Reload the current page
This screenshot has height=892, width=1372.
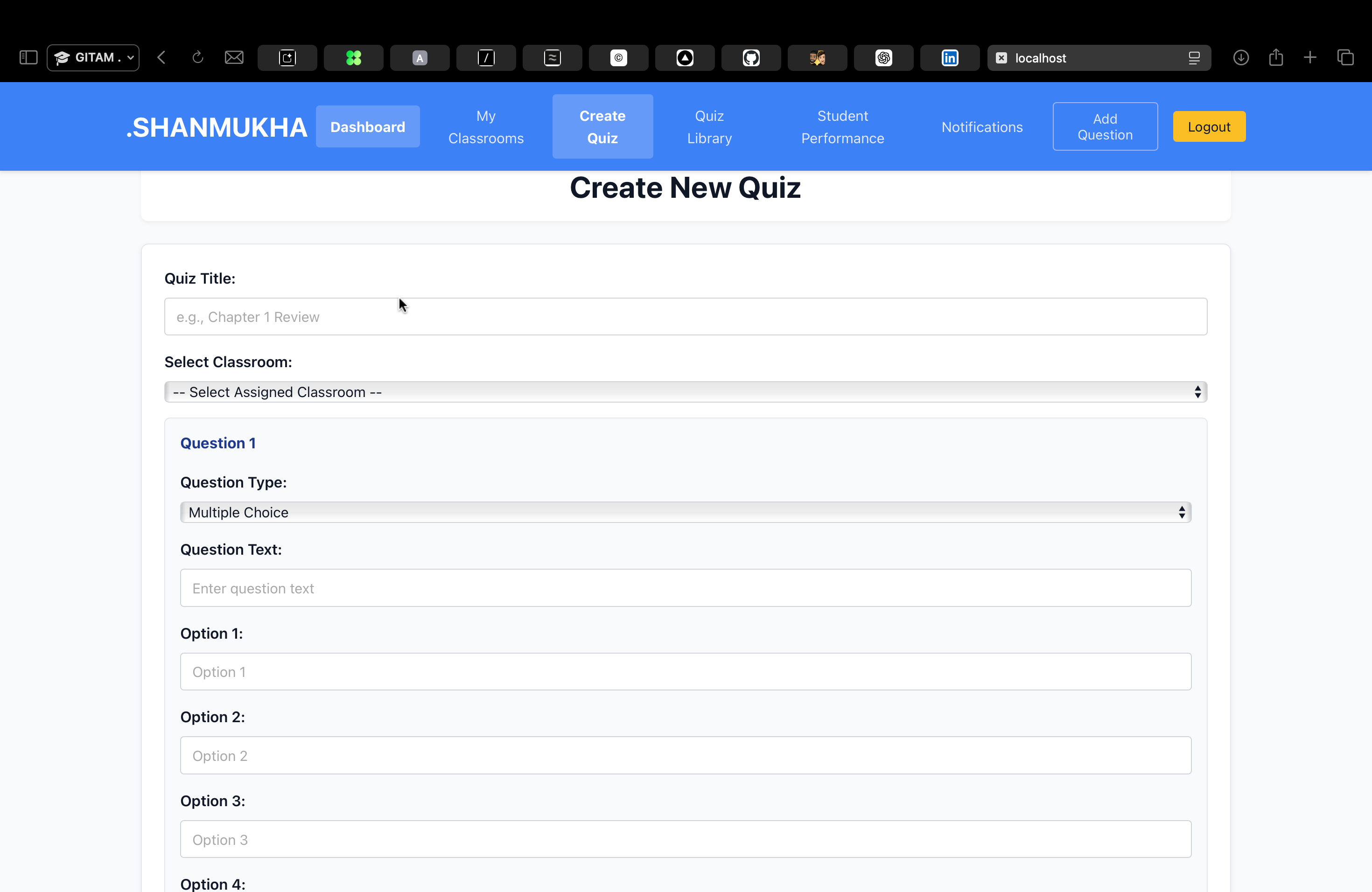tap(198, 58)
